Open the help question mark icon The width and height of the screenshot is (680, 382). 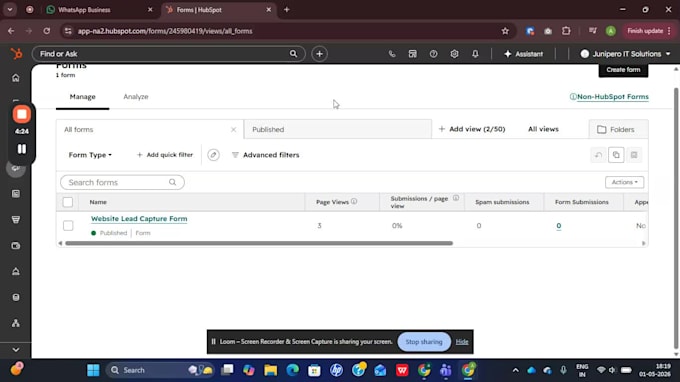point(433,54)
